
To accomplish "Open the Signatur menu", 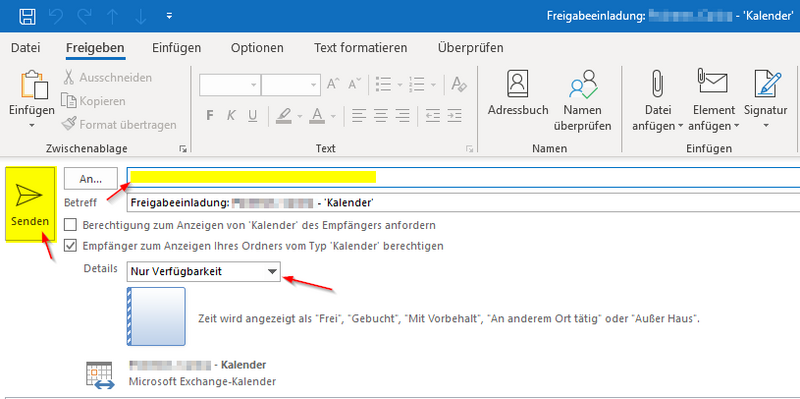I will (x=765, y=99).
